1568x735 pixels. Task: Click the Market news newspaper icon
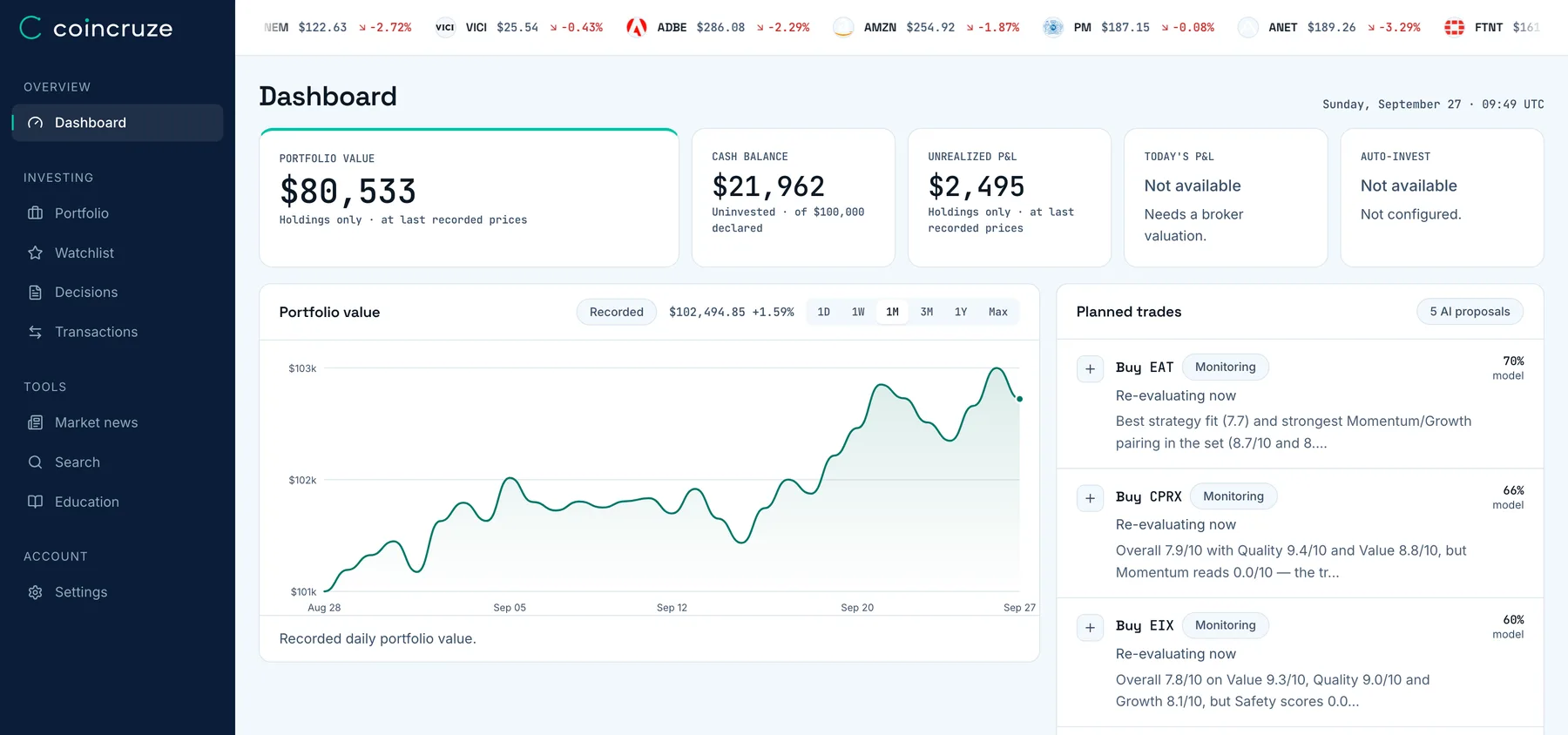click(35, 422)
